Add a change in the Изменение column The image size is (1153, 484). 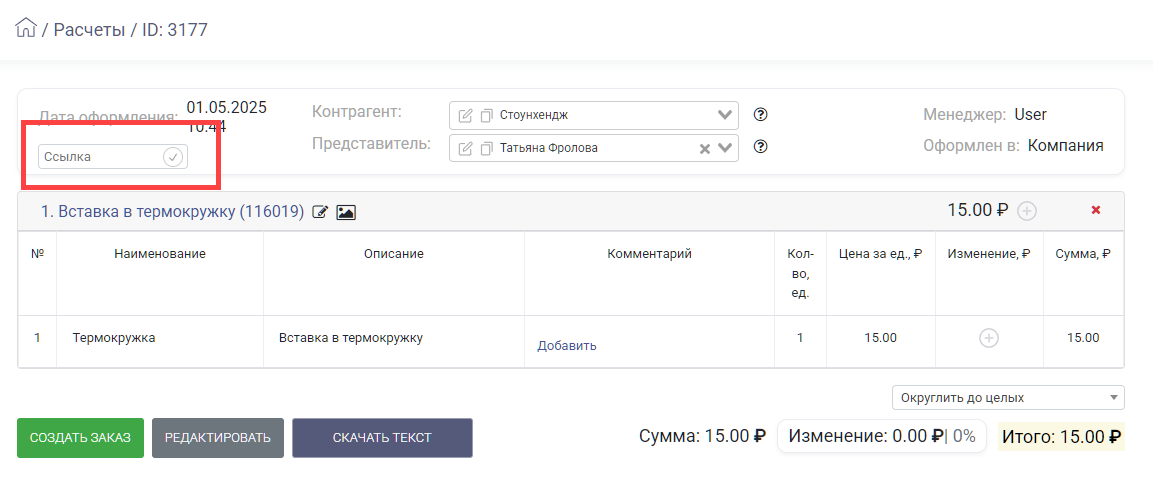tap(988, 338)
